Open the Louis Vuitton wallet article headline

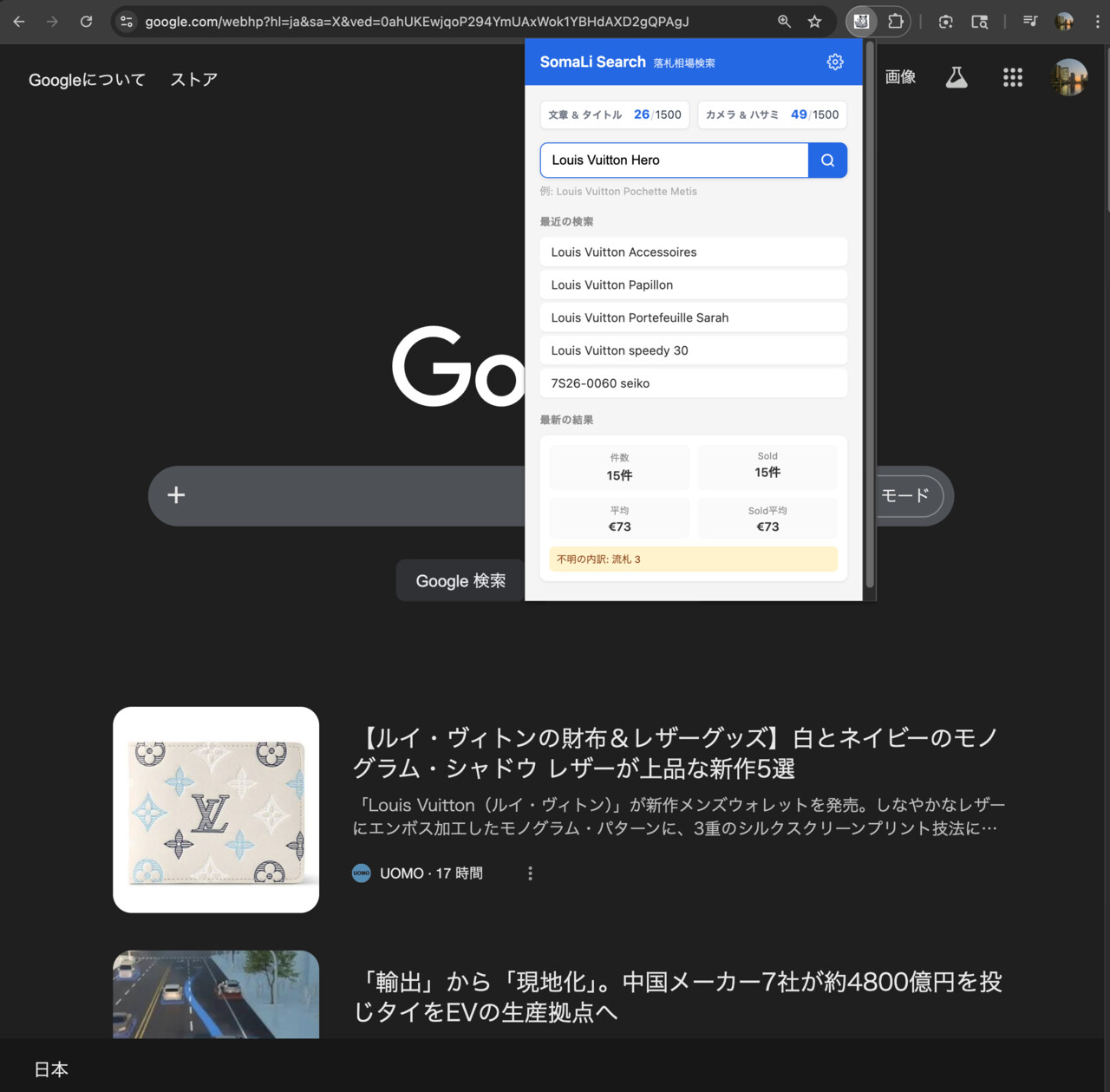[x=675, y=753]
